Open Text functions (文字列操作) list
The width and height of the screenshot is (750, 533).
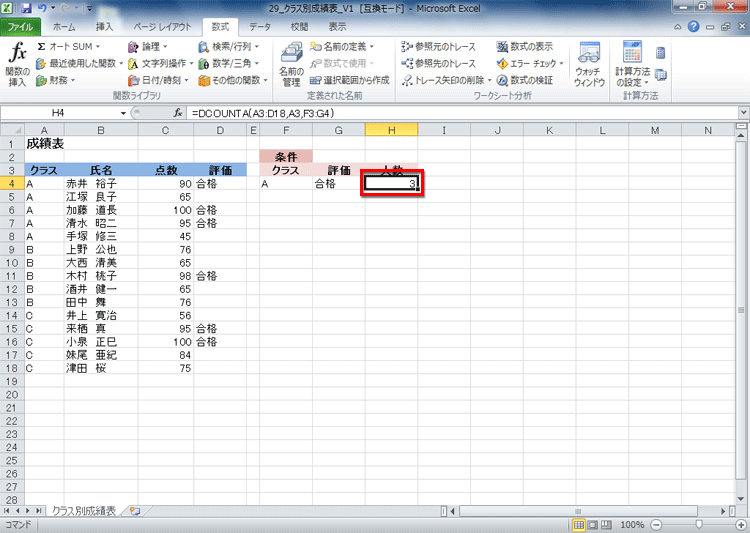161,63
